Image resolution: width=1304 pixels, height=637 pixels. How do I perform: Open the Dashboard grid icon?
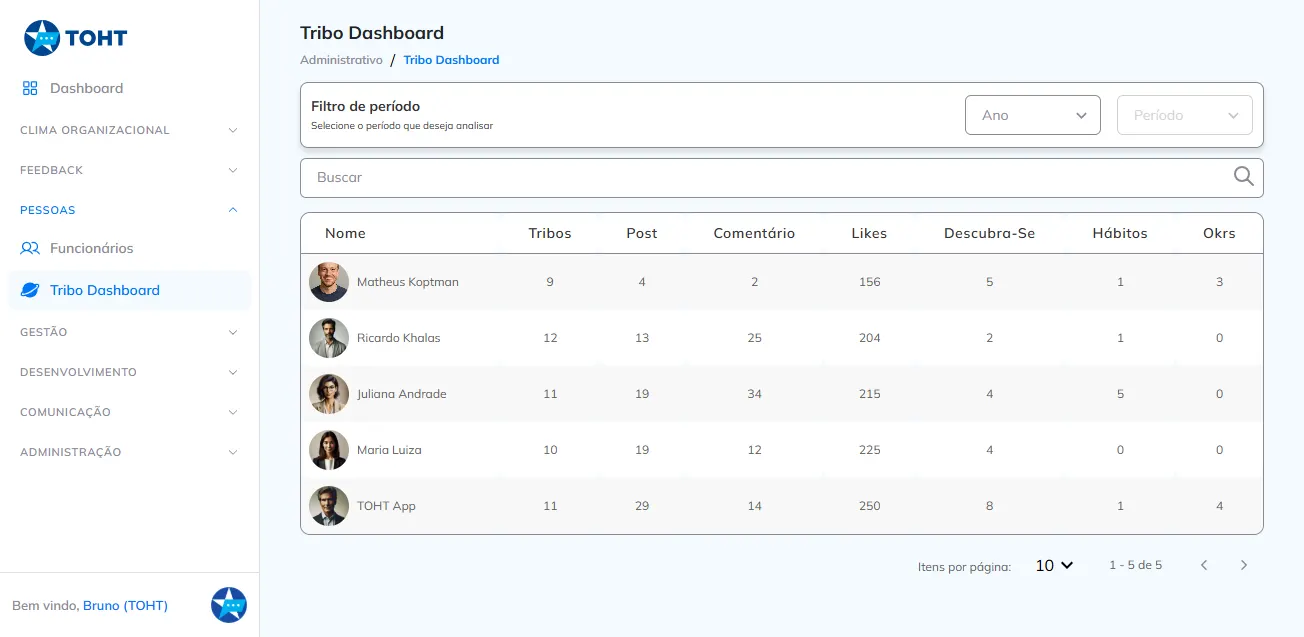[x=30, y=88]
